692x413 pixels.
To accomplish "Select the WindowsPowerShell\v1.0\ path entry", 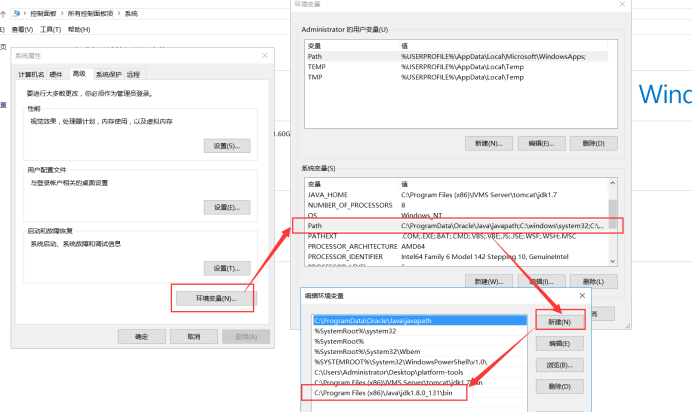I will (420, 362).
